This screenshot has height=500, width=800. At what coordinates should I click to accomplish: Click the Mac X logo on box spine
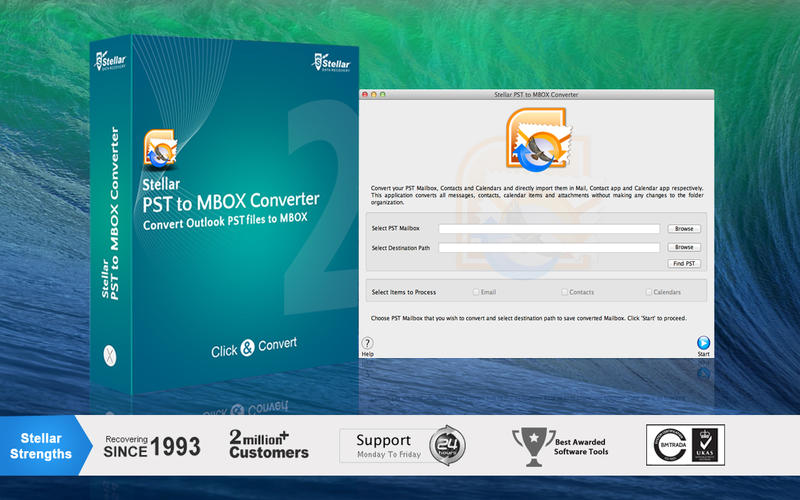110,356
